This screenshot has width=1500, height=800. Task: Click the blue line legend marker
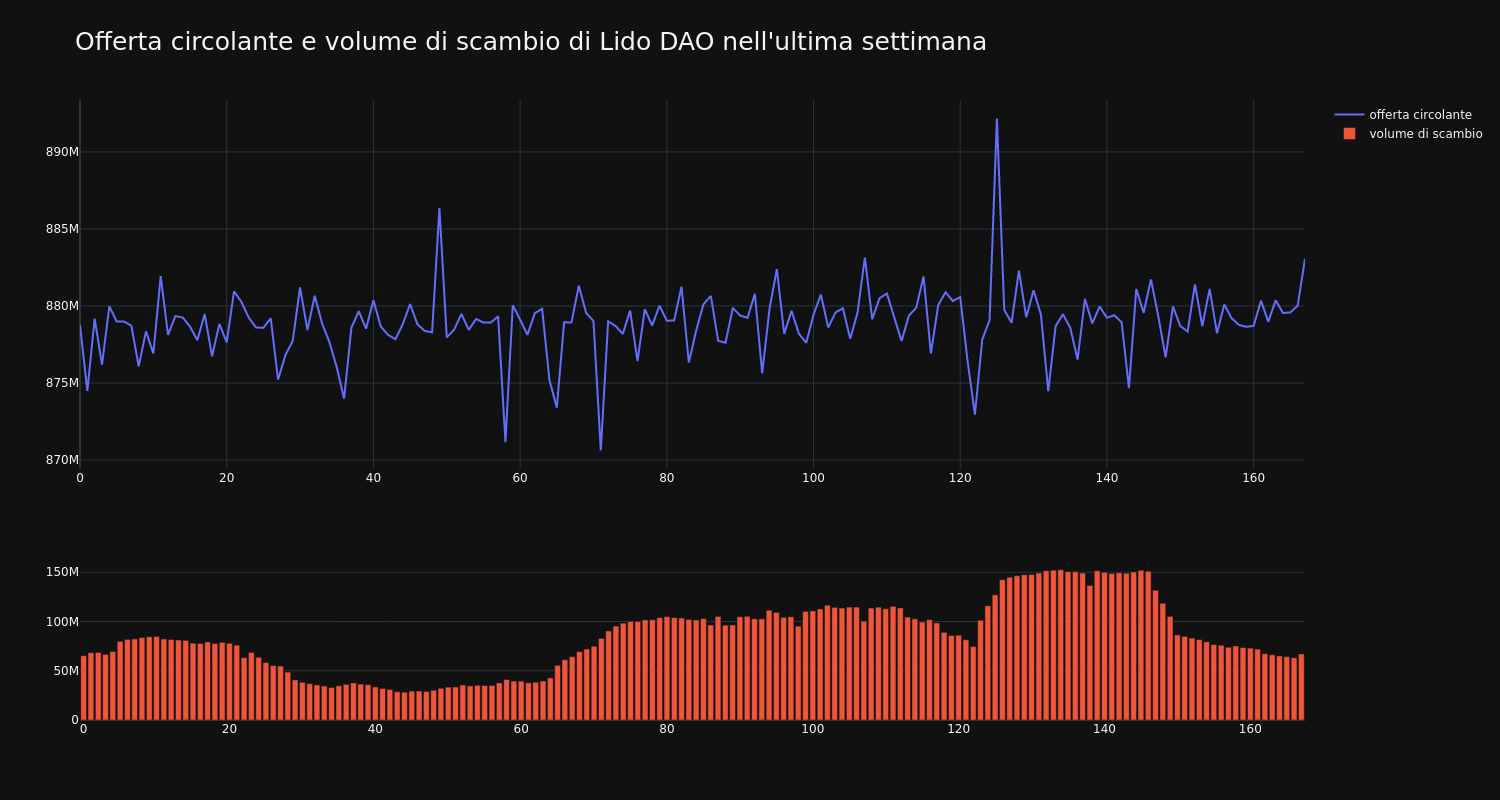[1349, 115]
